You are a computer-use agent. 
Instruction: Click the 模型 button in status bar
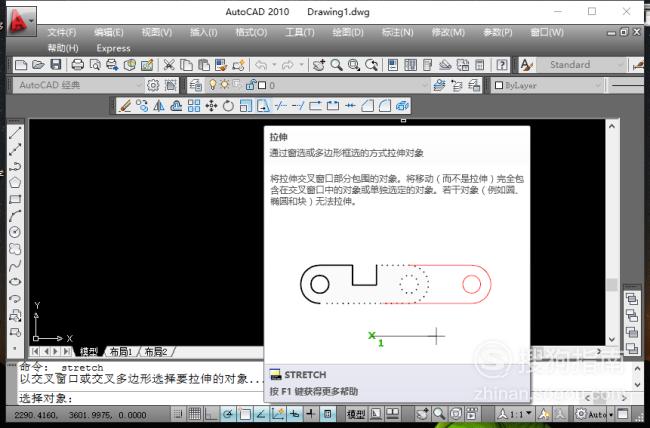(356, 414)
